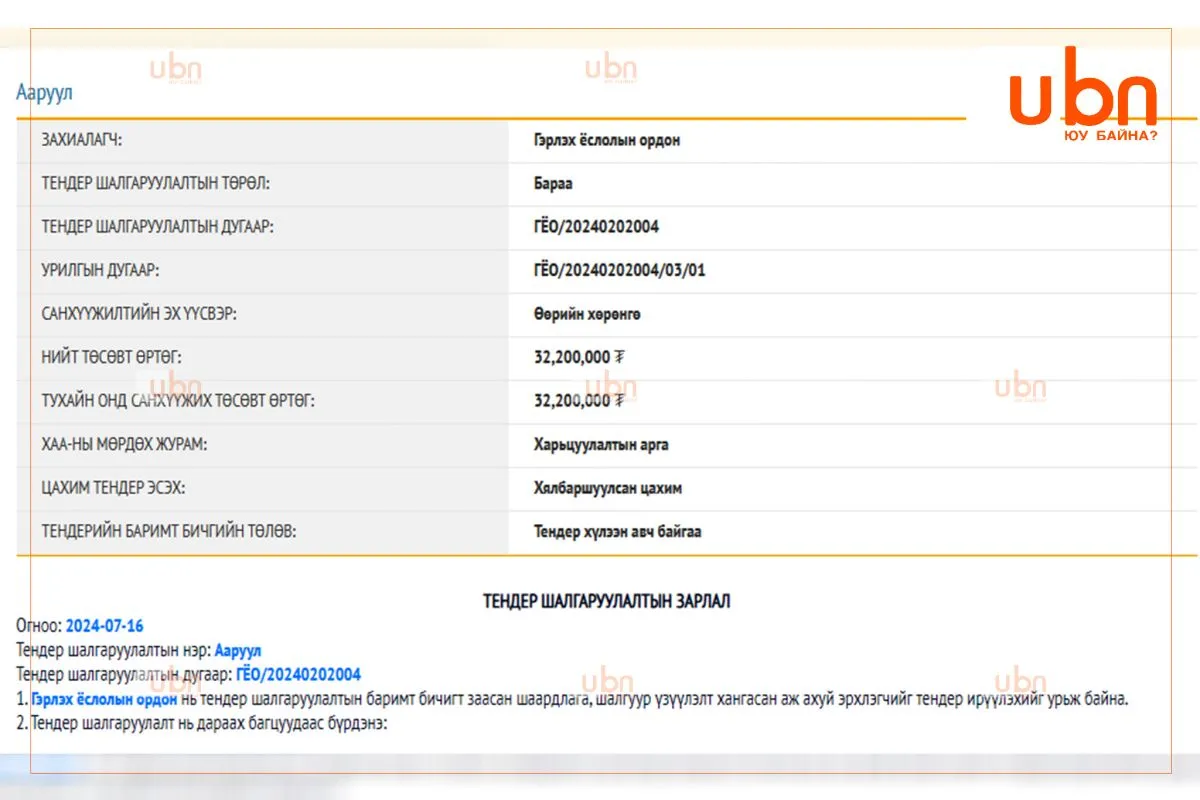Viewport: 1200px width, 800px height.
Task: Click the heading 'ТЕНДЕР ШАЛГАРУУЛАЛТЫН ЗАРЛАЛ'
Action: [606, 601]
